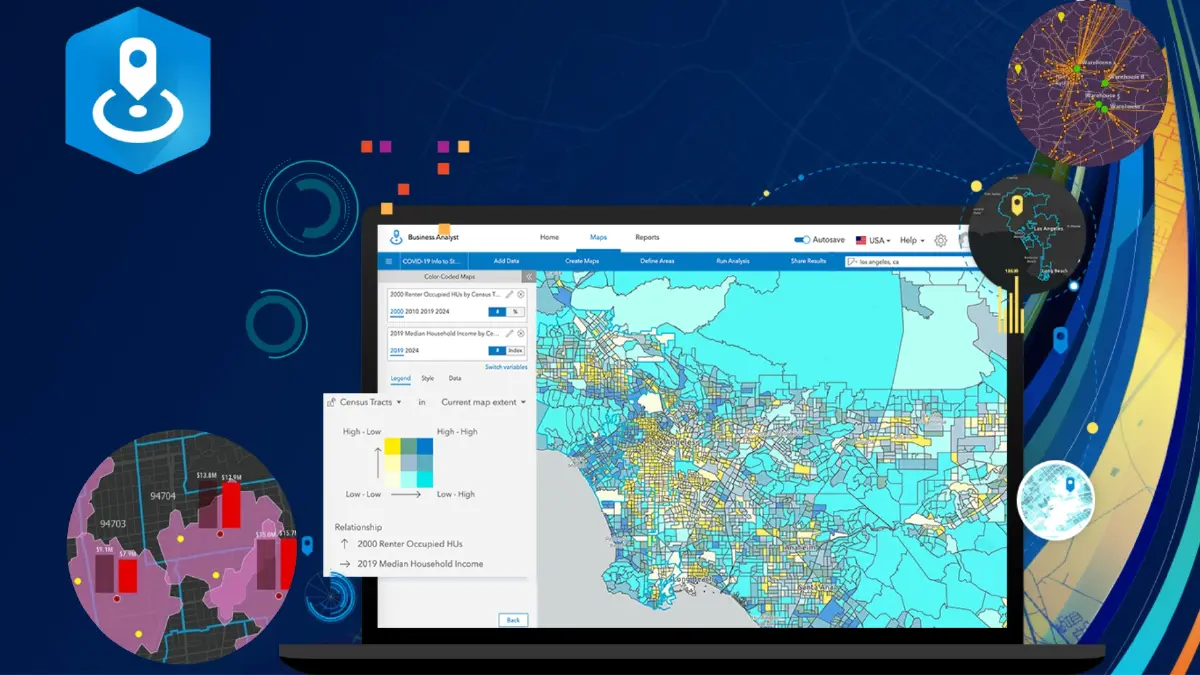Click the 2019 Median Household Income relationship label
Image resolution: width=1200 pixels, height=675 pixels.
[420, 564]
